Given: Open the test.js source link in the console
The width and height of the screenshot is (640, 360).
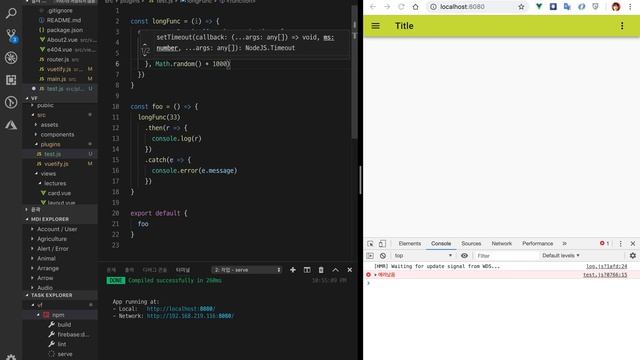Looking at the screenshot, I should pos(605,275).
